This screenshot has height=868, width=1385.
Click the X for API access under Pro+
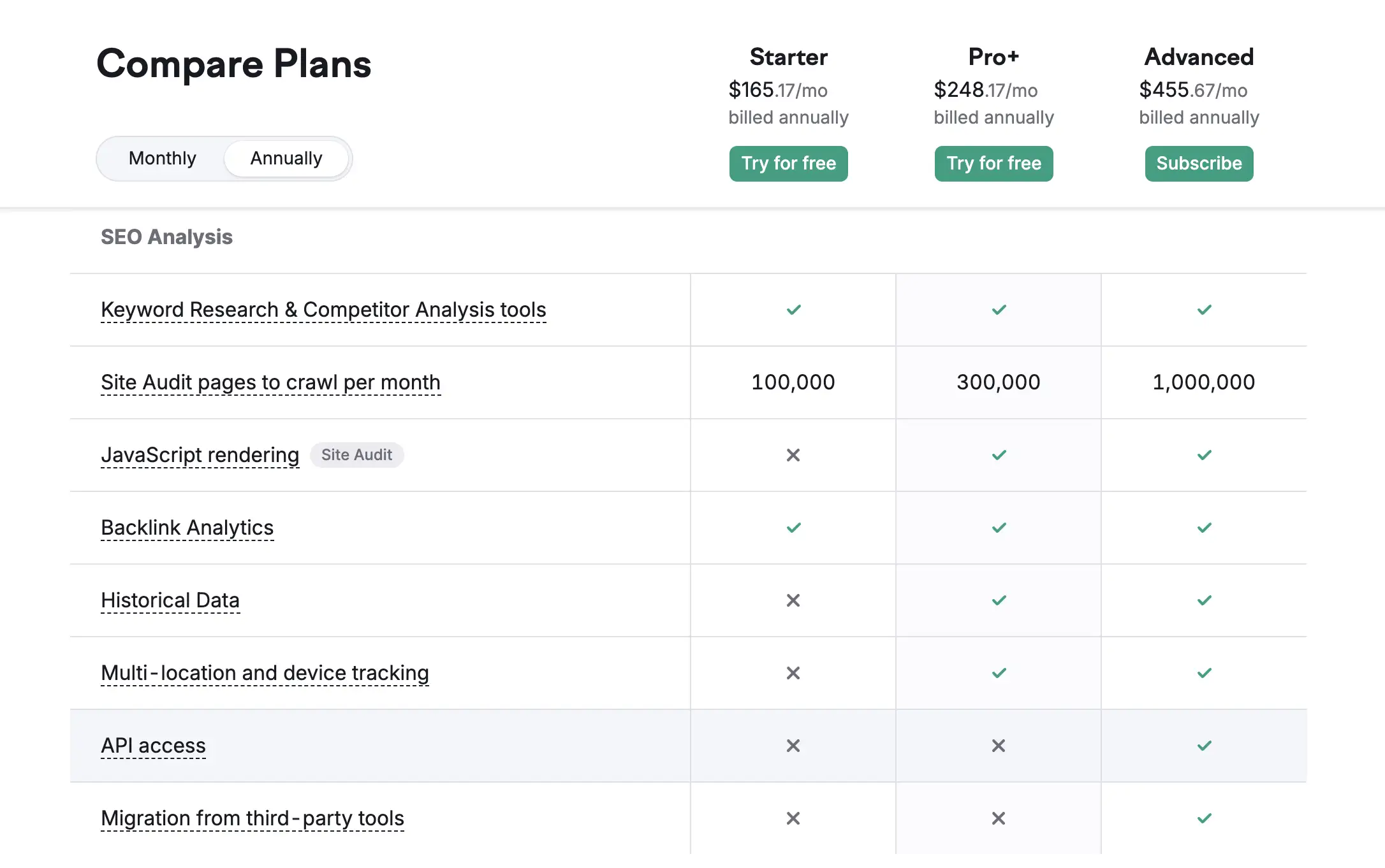tap(998, 746)
